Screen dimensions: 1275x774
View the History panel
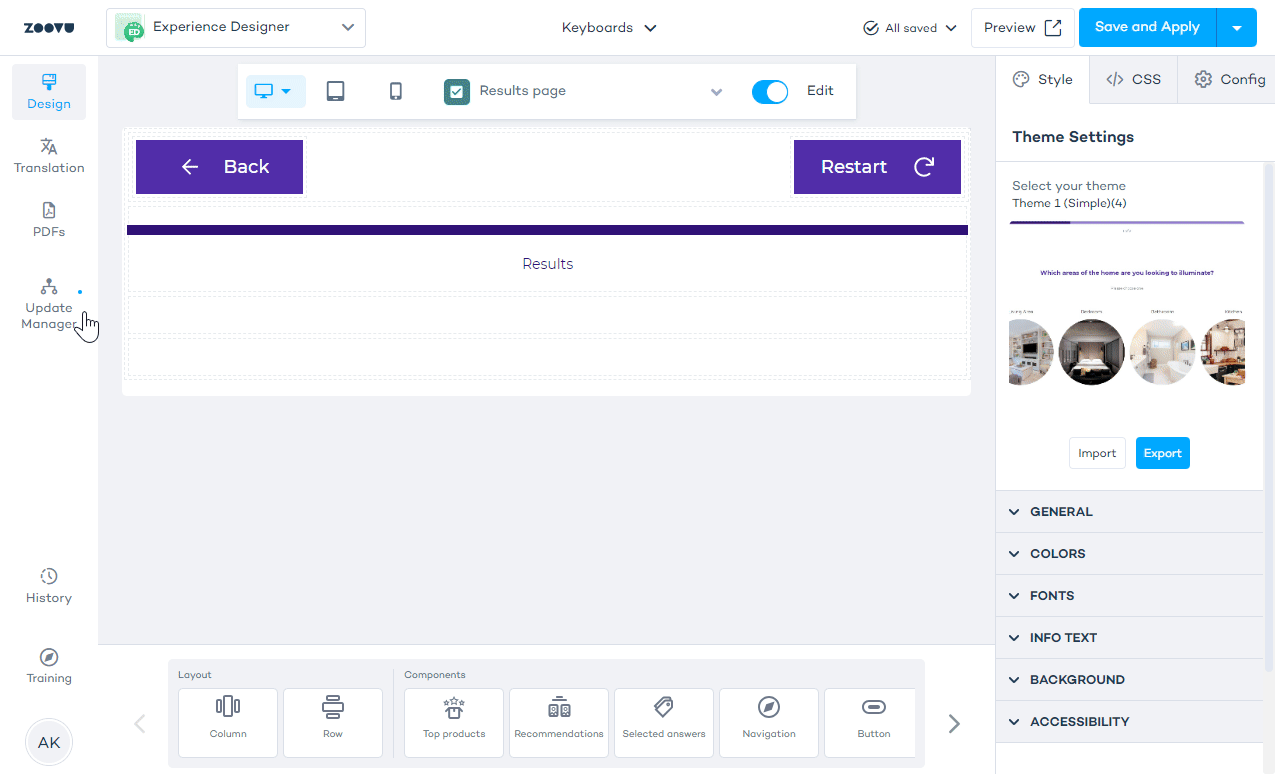tap(48, 583)
